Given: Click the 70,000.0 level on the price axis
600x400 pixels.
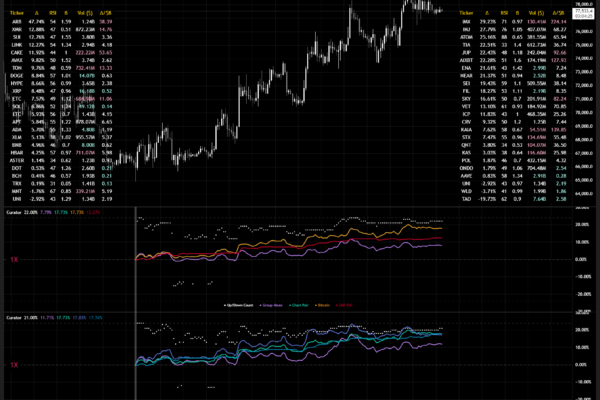Looking at the screenshot, I should tap(584, 113).
